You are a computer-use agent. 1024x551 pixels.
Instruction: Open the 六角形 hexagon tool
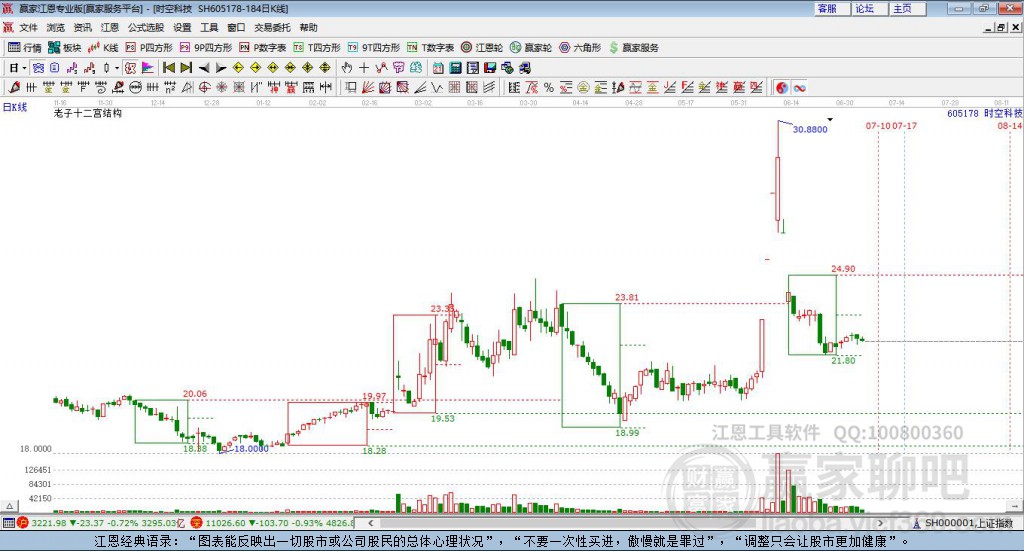580,48
